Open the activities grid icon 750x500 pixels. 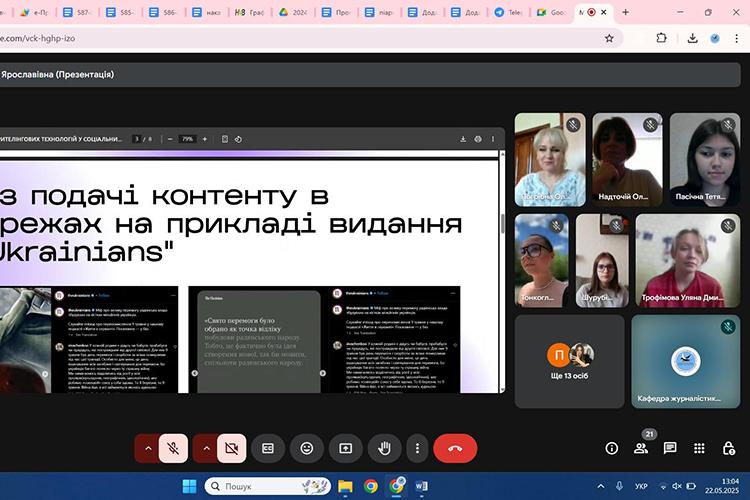click(x=699, y=448)
